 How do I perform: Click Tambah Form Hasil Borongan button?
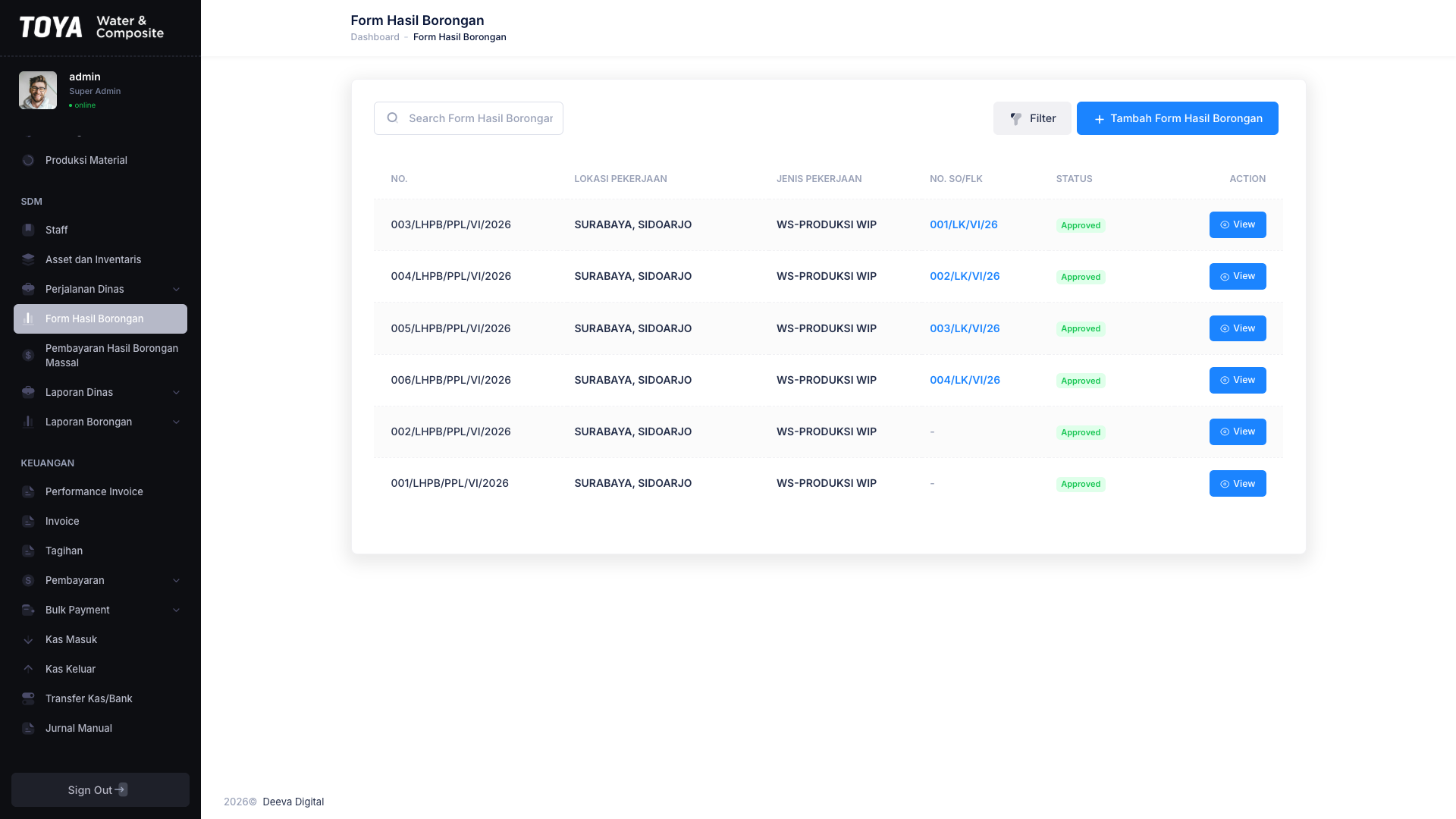[1177, 118]
